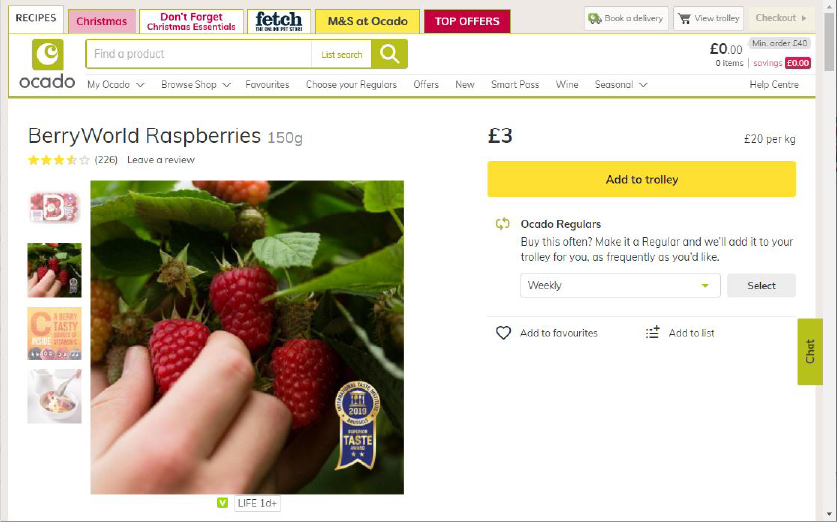Click the star rating for raspberries
Image resolution: width=838 pixels, height=522 pixels.
[59, 160]
